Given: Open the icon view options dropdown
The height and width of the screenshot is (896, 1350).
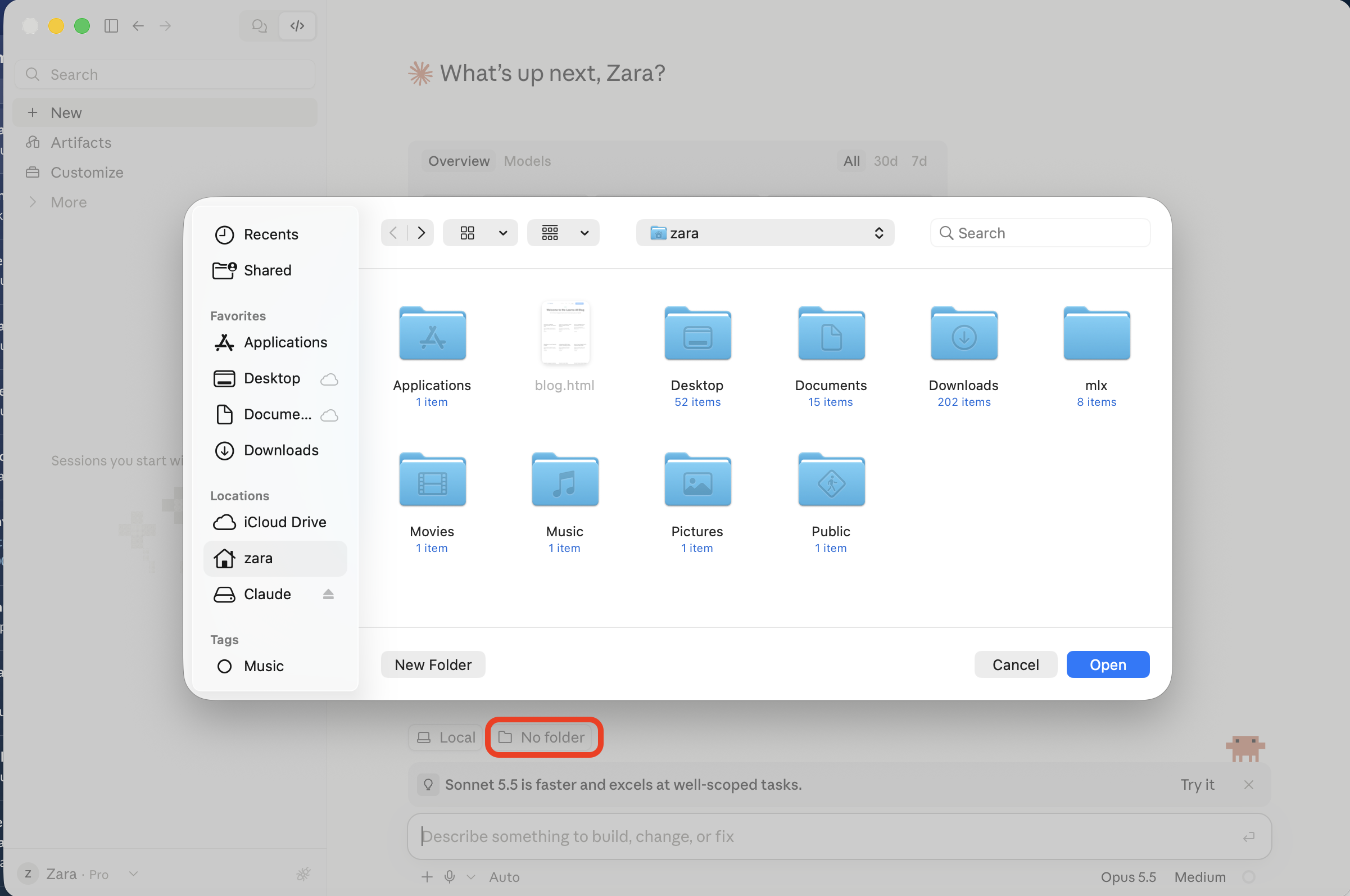Looking at the screenshot, I should (x=480, y=233).
